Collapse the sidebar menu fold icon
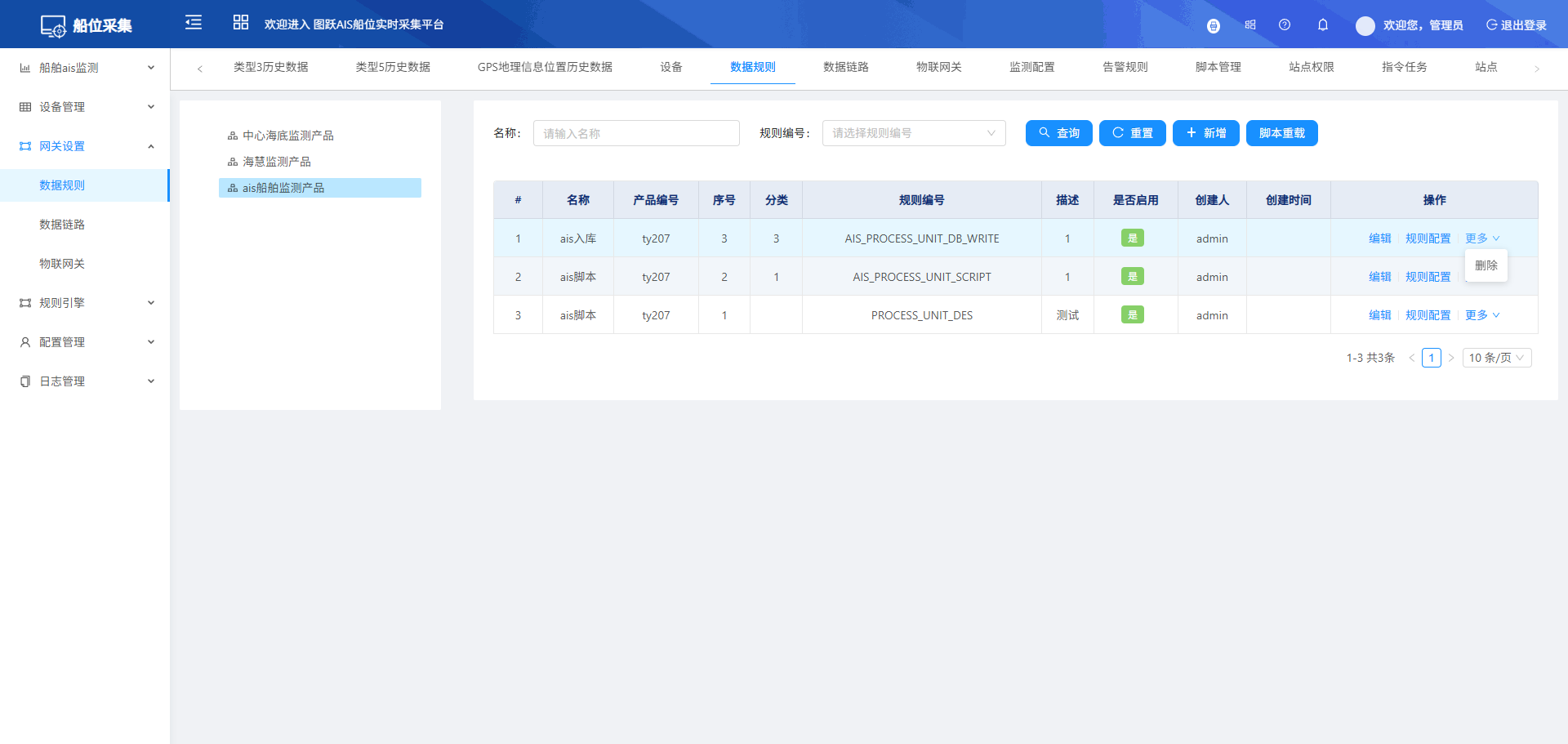Screen dimensions: 1568x744 pos(194,23)
